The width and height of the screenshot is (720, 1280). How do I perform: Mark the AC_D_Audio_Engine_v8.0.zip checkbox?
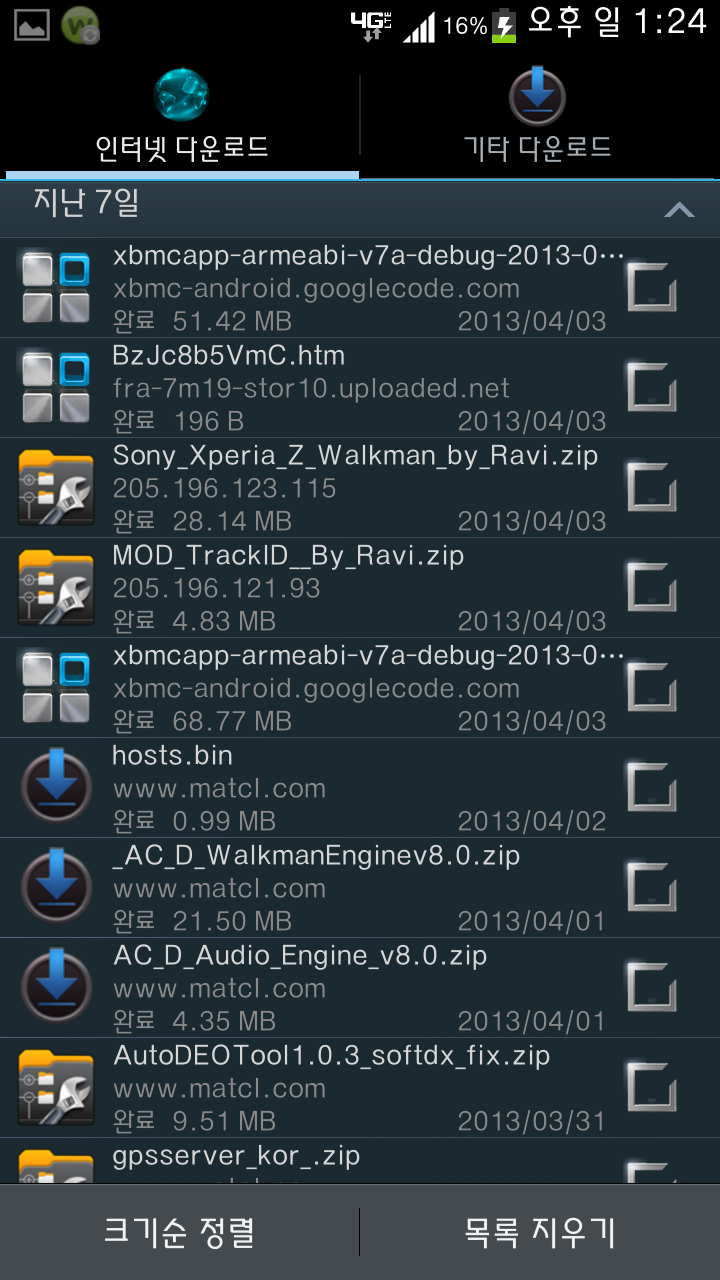(651, 987)
